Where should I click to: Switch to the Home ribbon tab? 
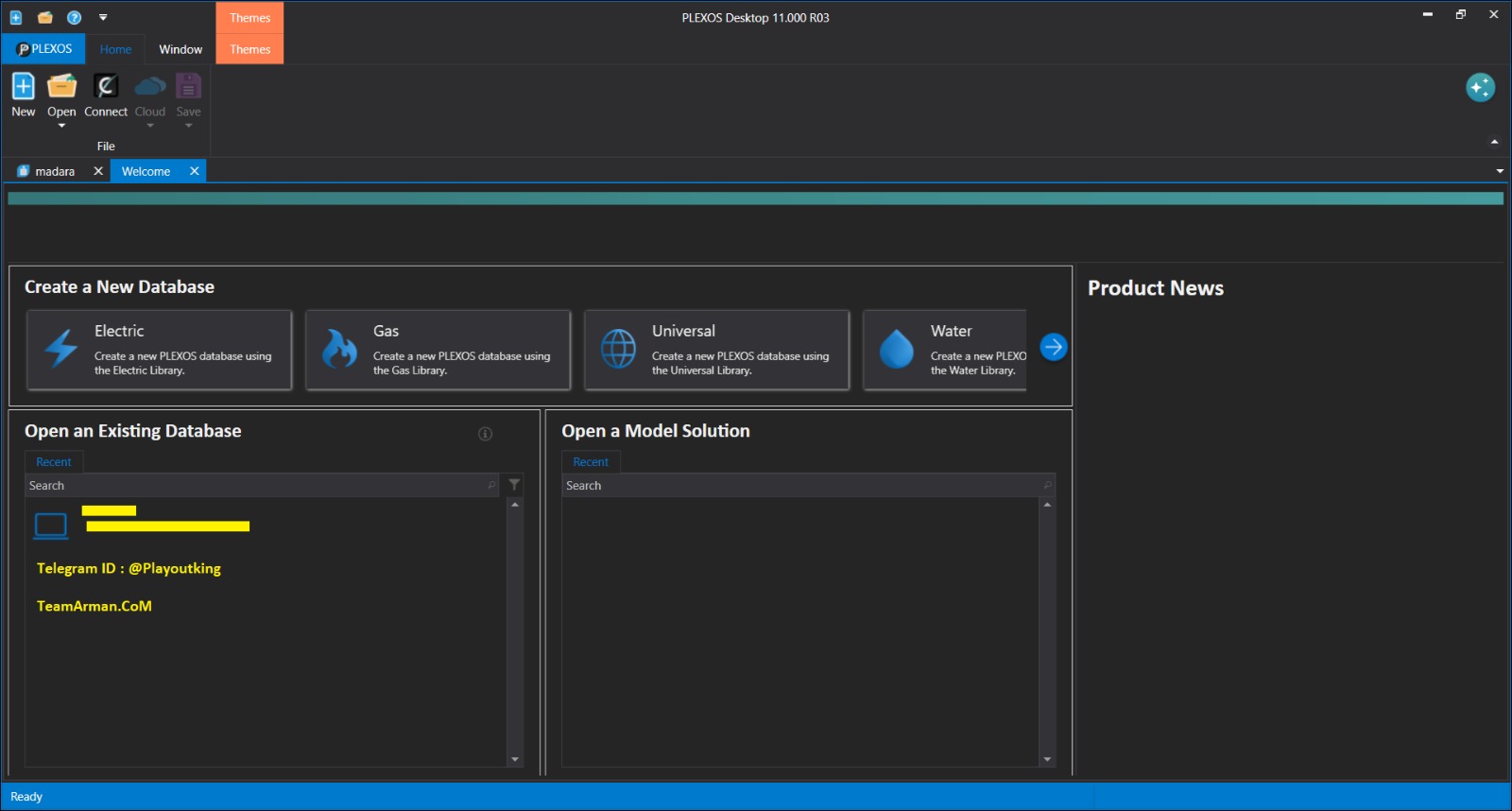pos(115,49)
